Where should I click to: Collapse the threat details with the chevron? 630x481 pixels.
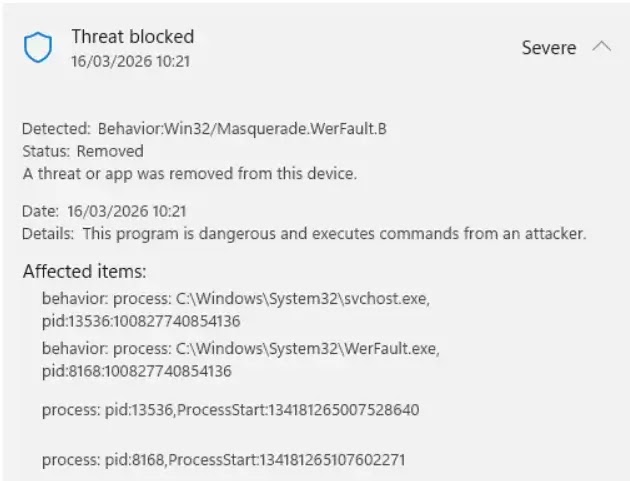[x=601, y=47]
